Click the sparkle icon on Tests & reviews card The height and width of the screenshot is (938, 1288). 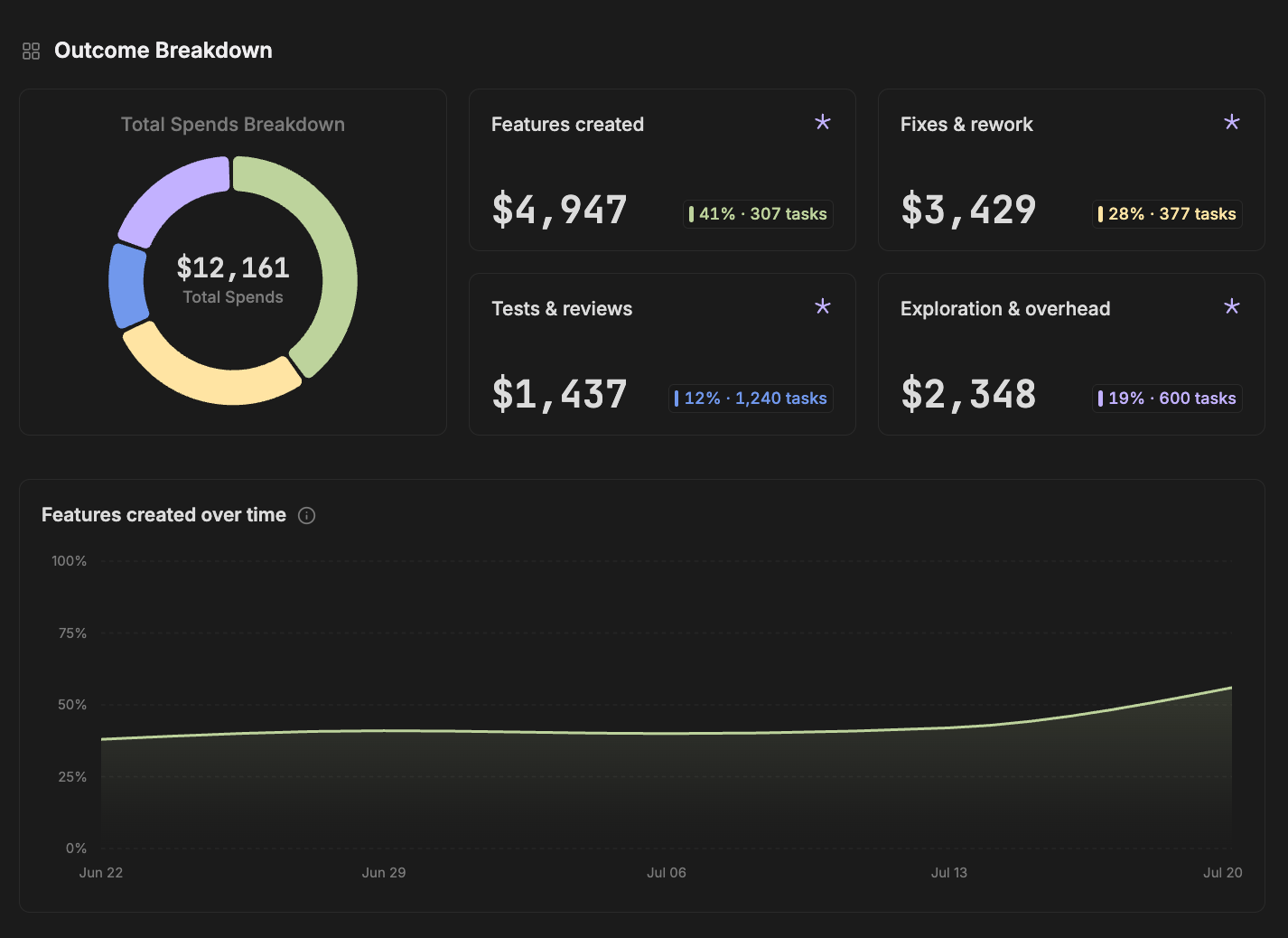[823, 306]
